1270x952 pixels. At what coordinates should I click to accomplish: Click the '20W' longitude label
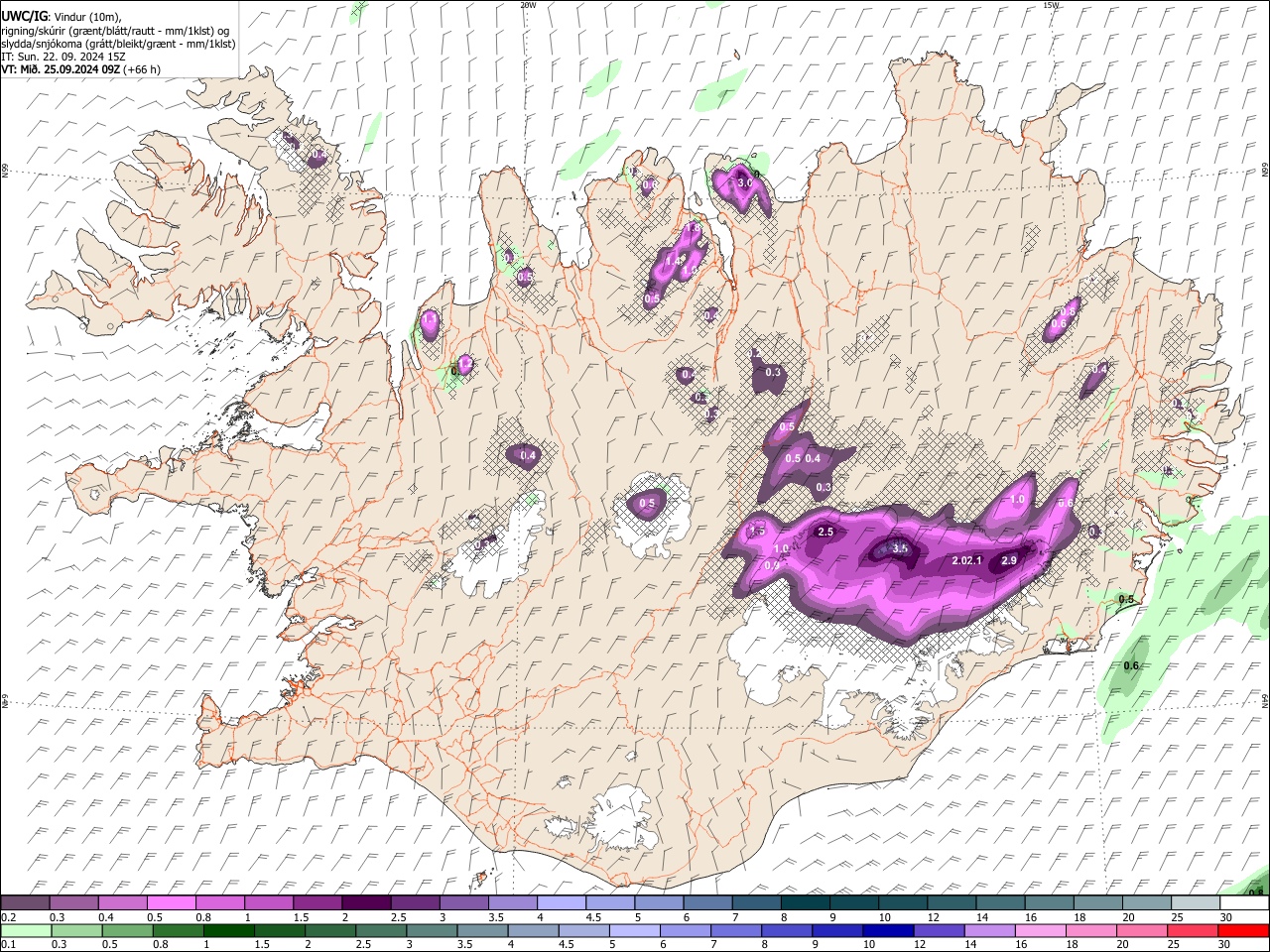[528, 5]
